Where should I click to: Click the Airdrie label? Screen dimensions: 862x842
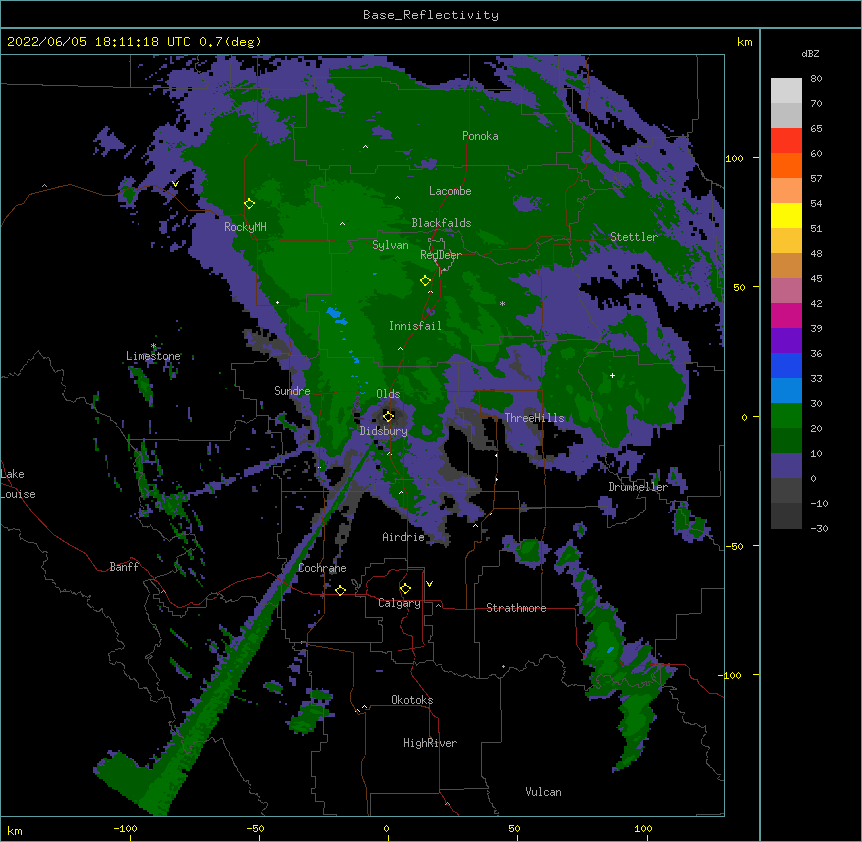click(403, 537)
